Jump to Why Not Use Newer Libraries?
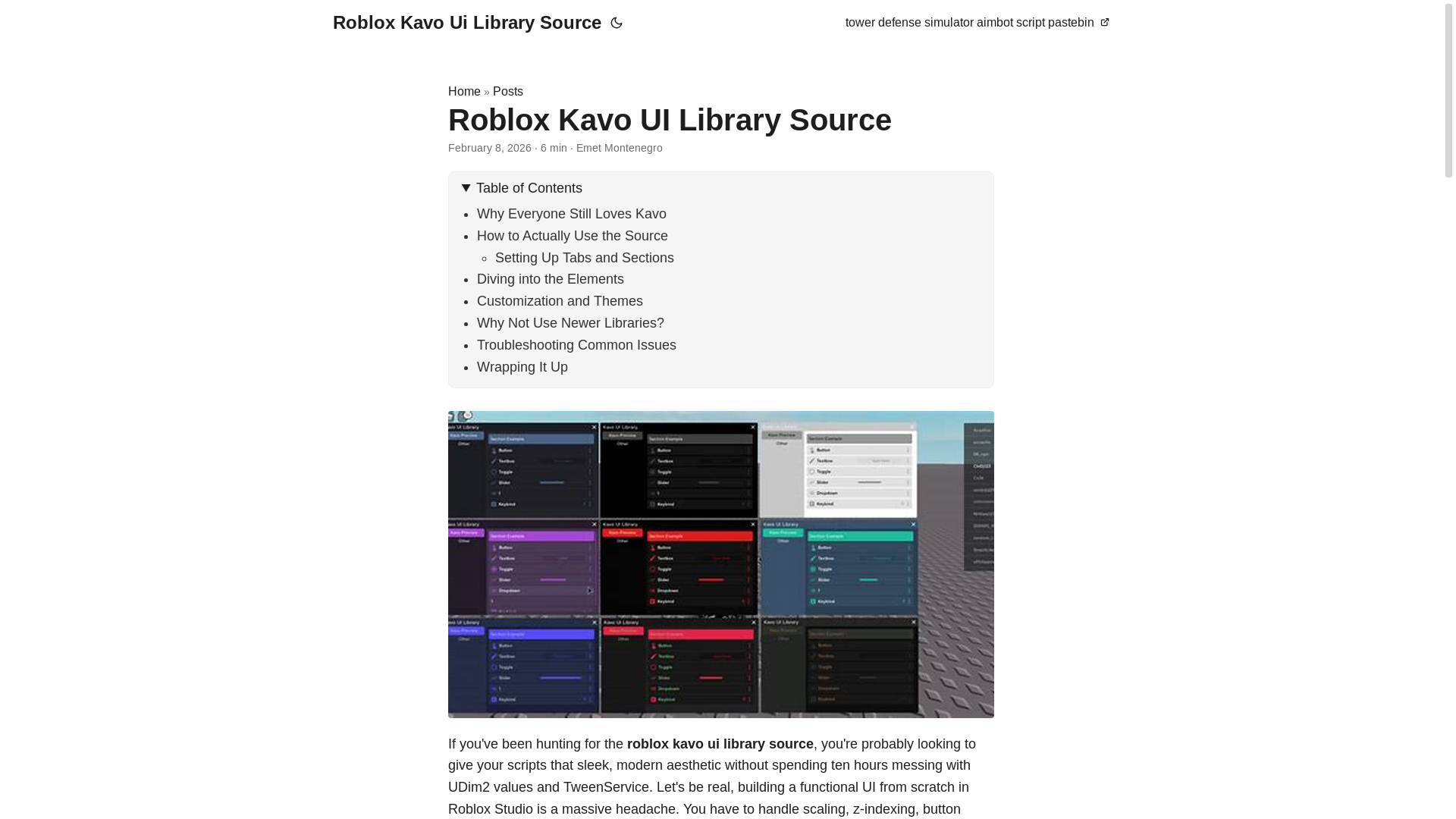Image resolution: width=1456 pixels, height=819 pixels. pos(570,323)
